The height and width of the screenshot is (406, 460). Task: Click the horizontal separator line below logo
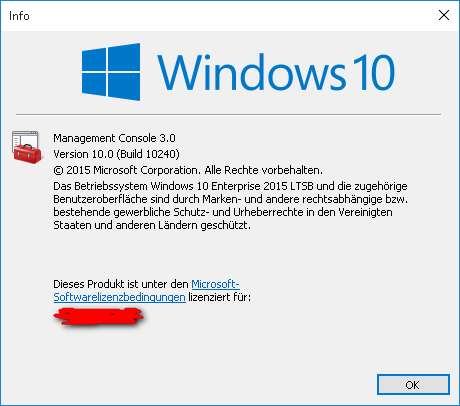click(228, 114)
